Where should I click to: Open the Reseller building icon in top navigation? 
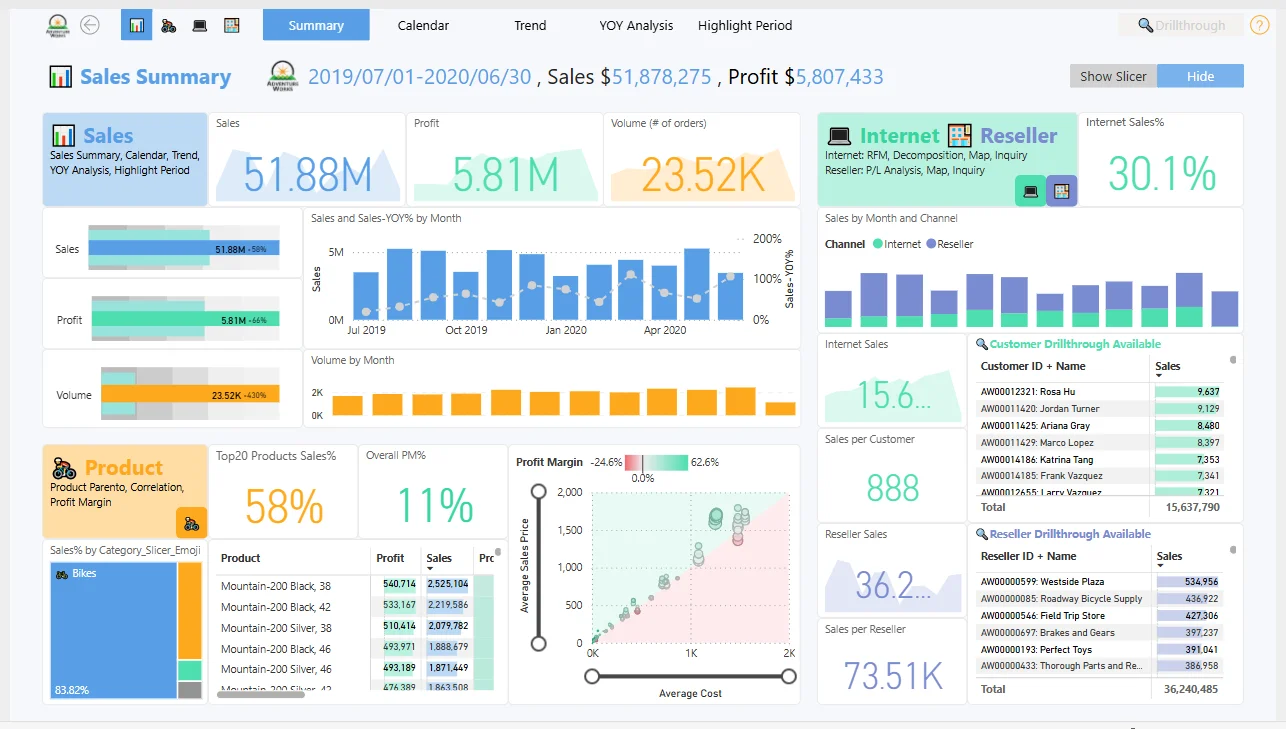[231, 25]
